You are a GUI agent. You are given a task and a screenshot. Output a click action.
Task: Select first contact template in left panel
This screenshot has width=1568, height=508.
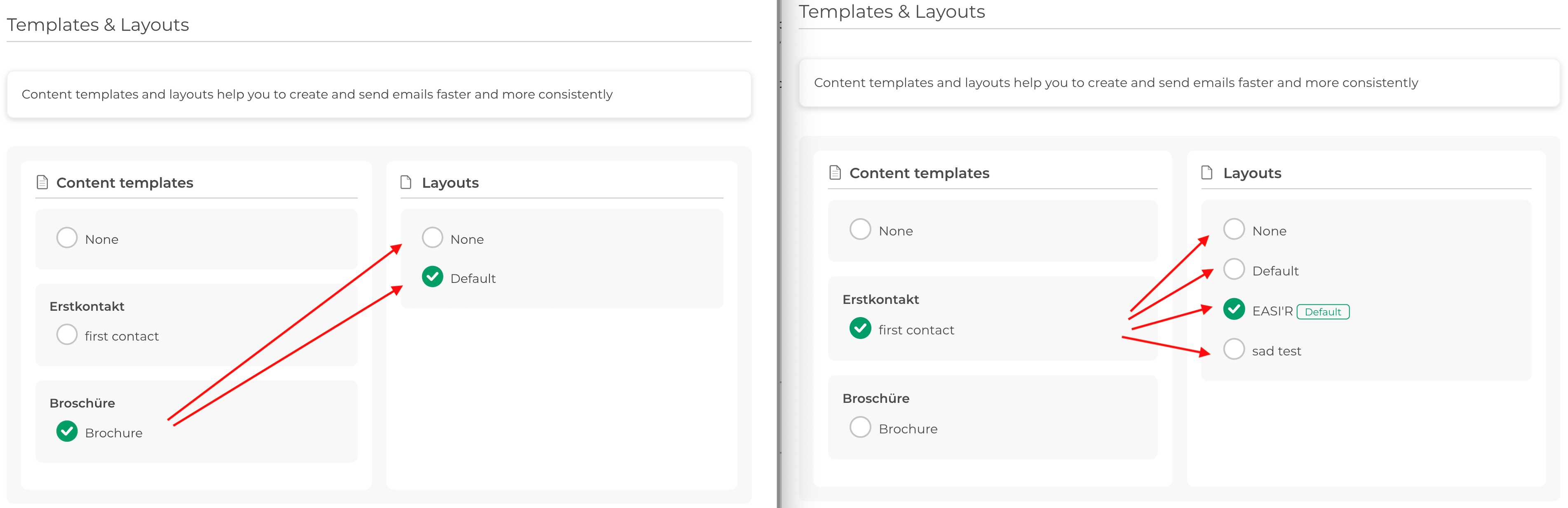[x=67, y=335]
